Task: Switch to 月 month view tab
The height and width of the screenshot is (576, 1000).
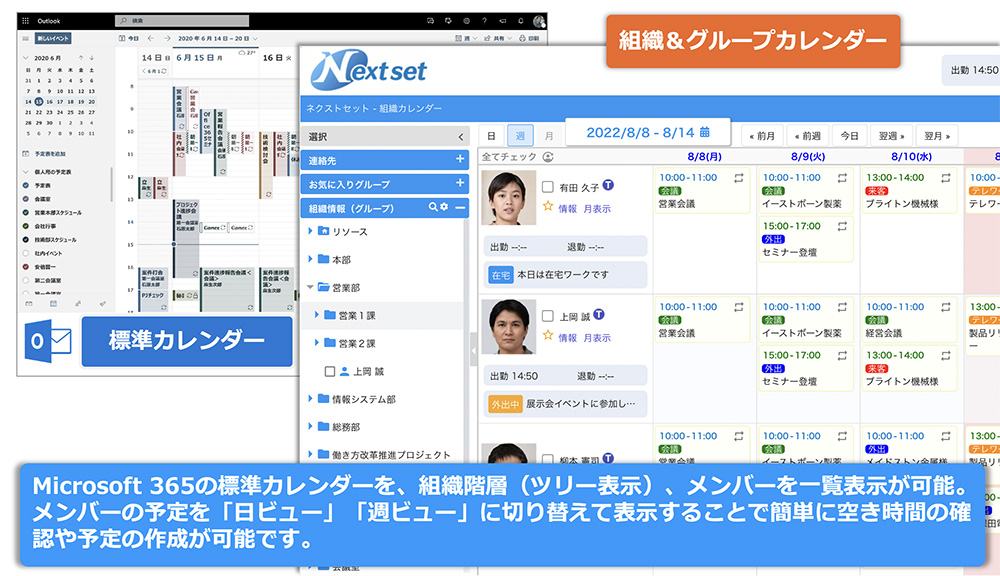Action: click(x=548, y=136)
